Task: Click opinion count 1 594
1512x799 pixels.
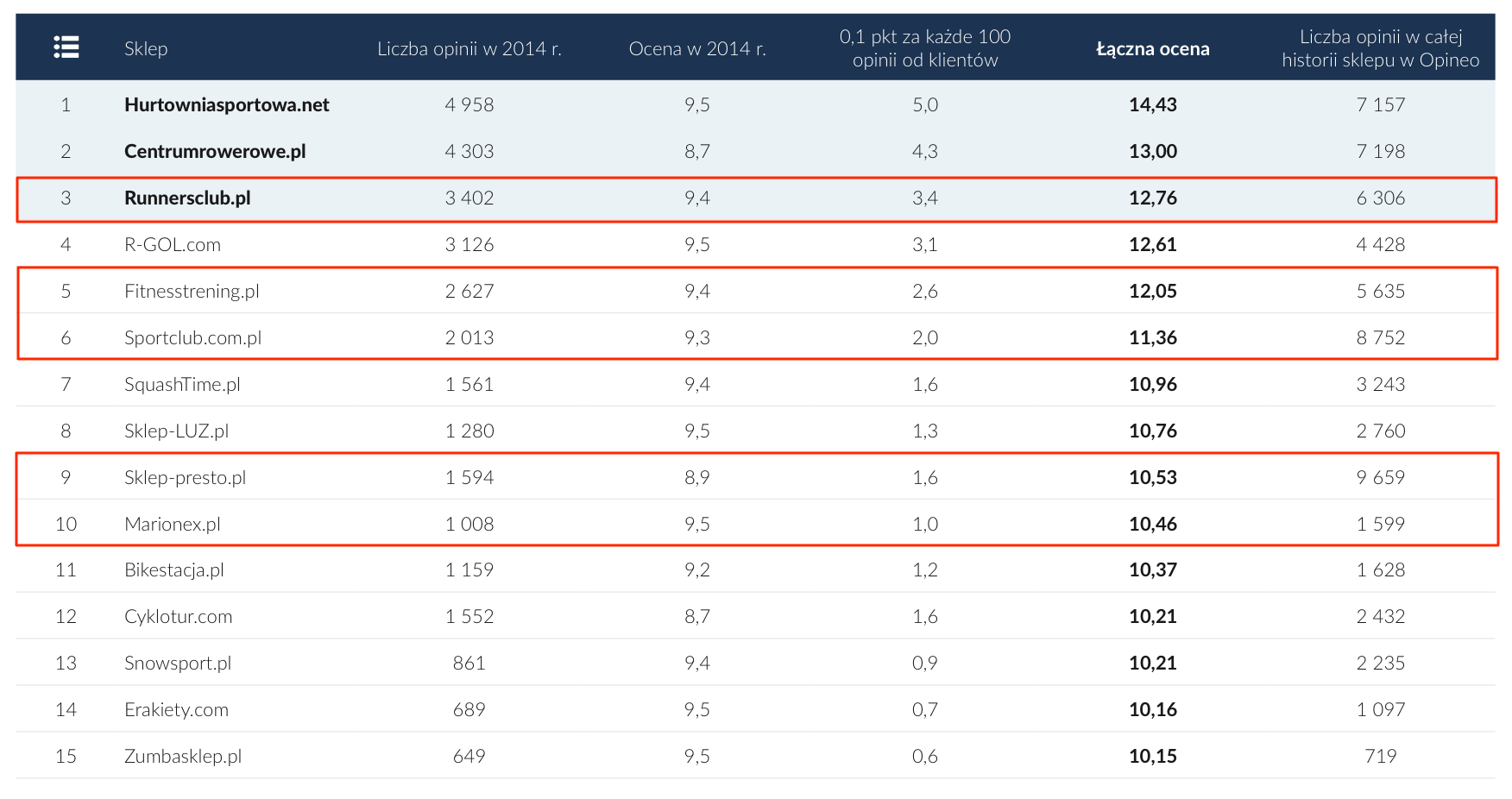Action: pyautogui.click(x=469, y=477)
